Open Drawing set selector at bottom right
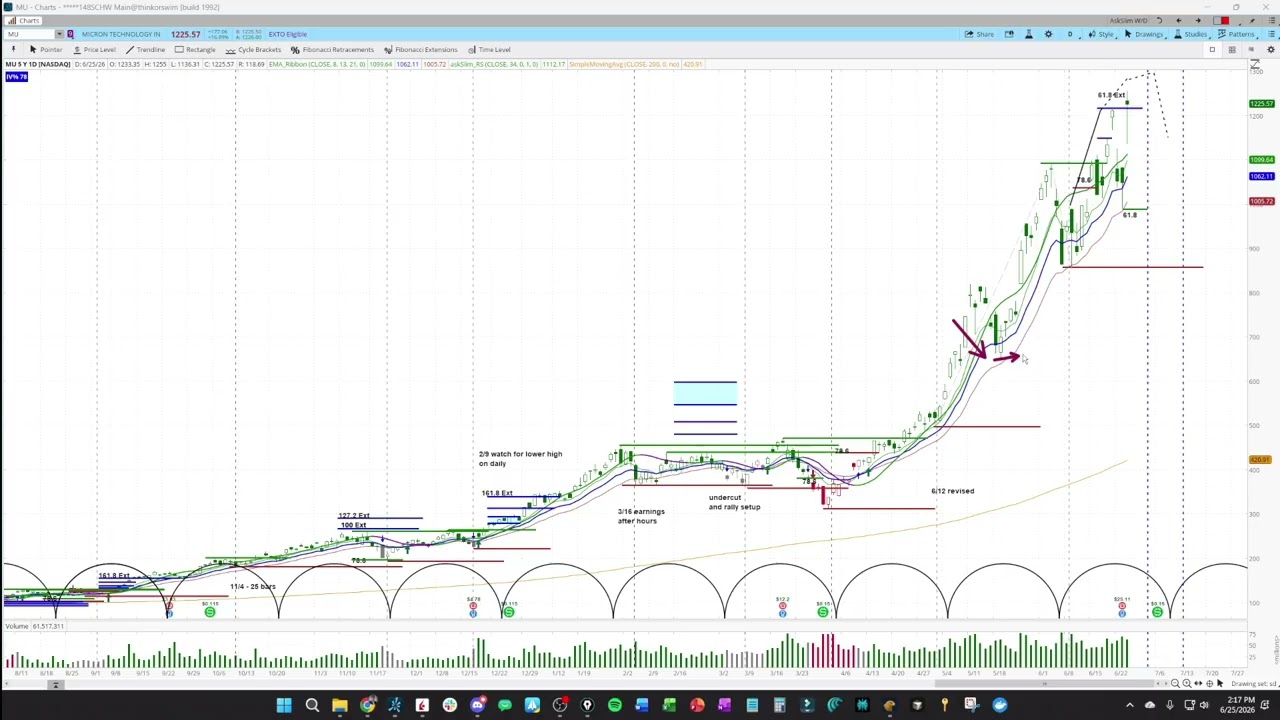 click(1254, 684)
